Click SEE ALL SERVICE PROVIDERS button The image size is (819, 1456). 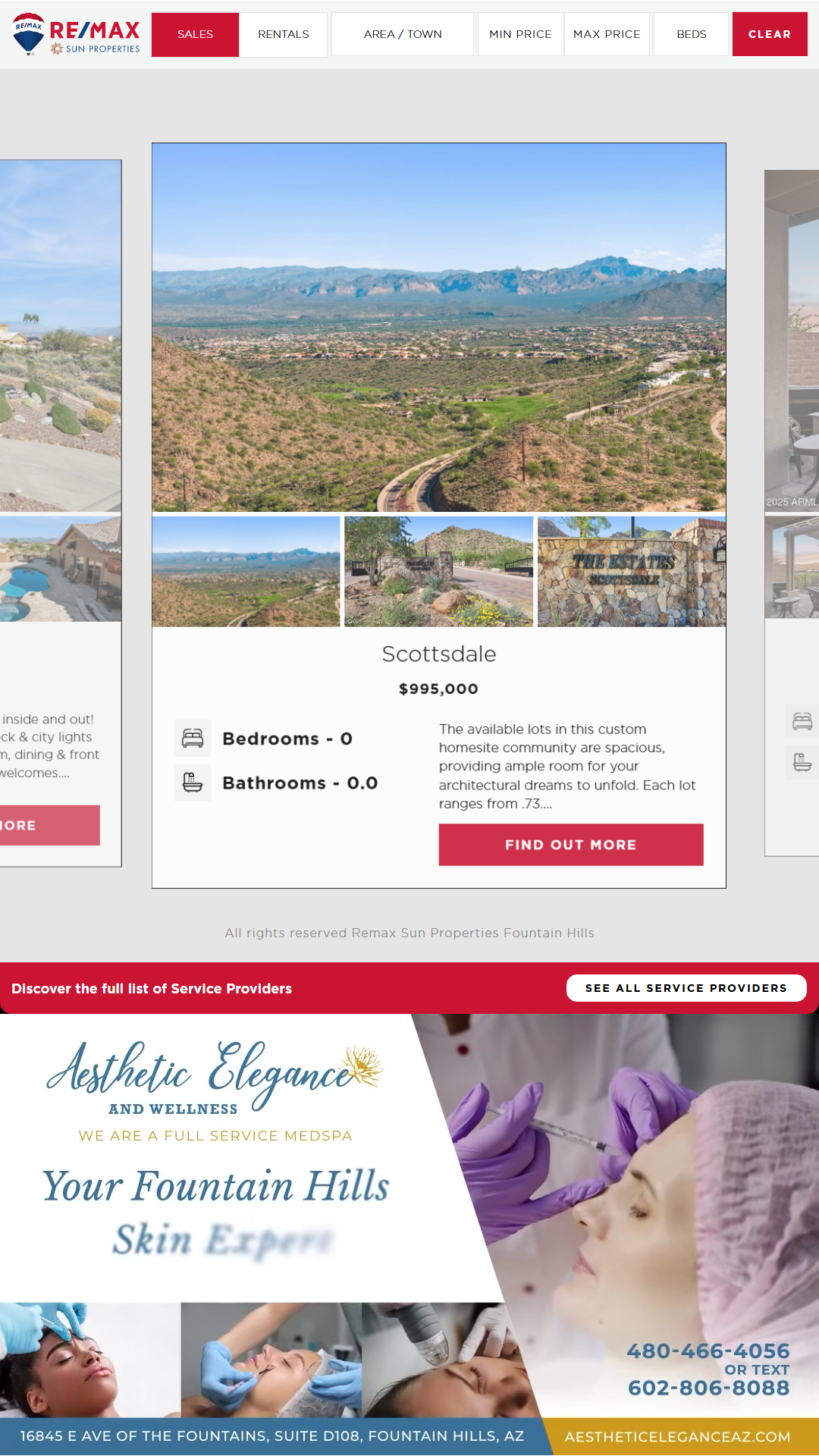[686, 988]
